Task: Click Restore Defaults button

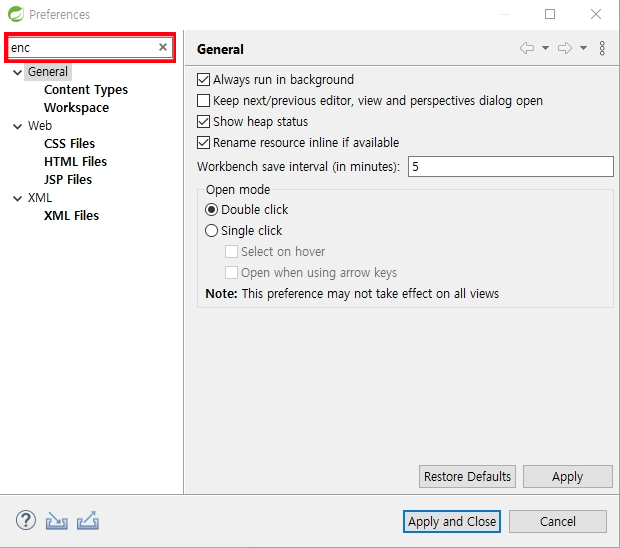Action: 467,476
